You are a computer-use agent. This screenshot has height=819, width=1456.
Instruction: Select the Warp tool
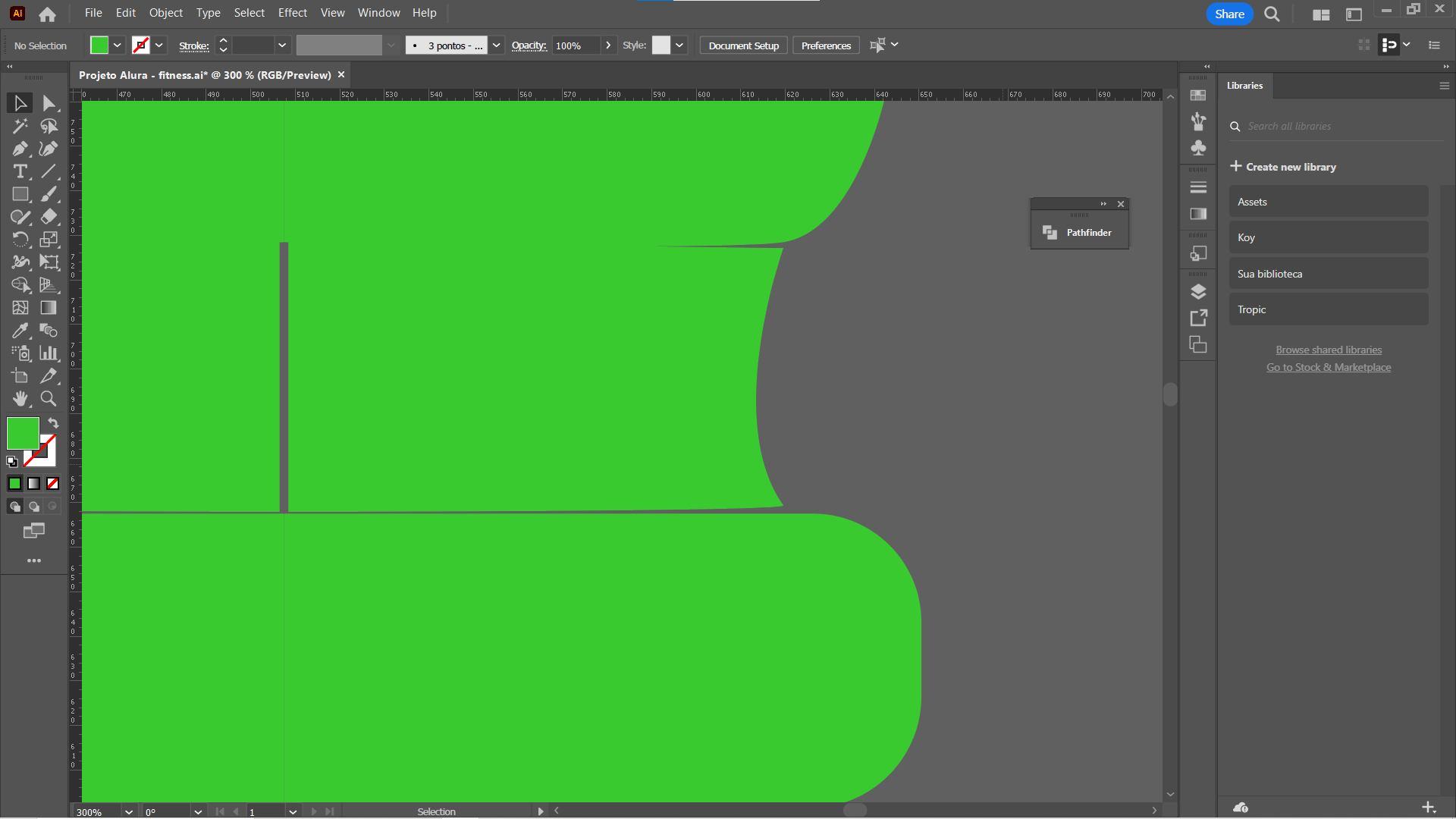20,262
